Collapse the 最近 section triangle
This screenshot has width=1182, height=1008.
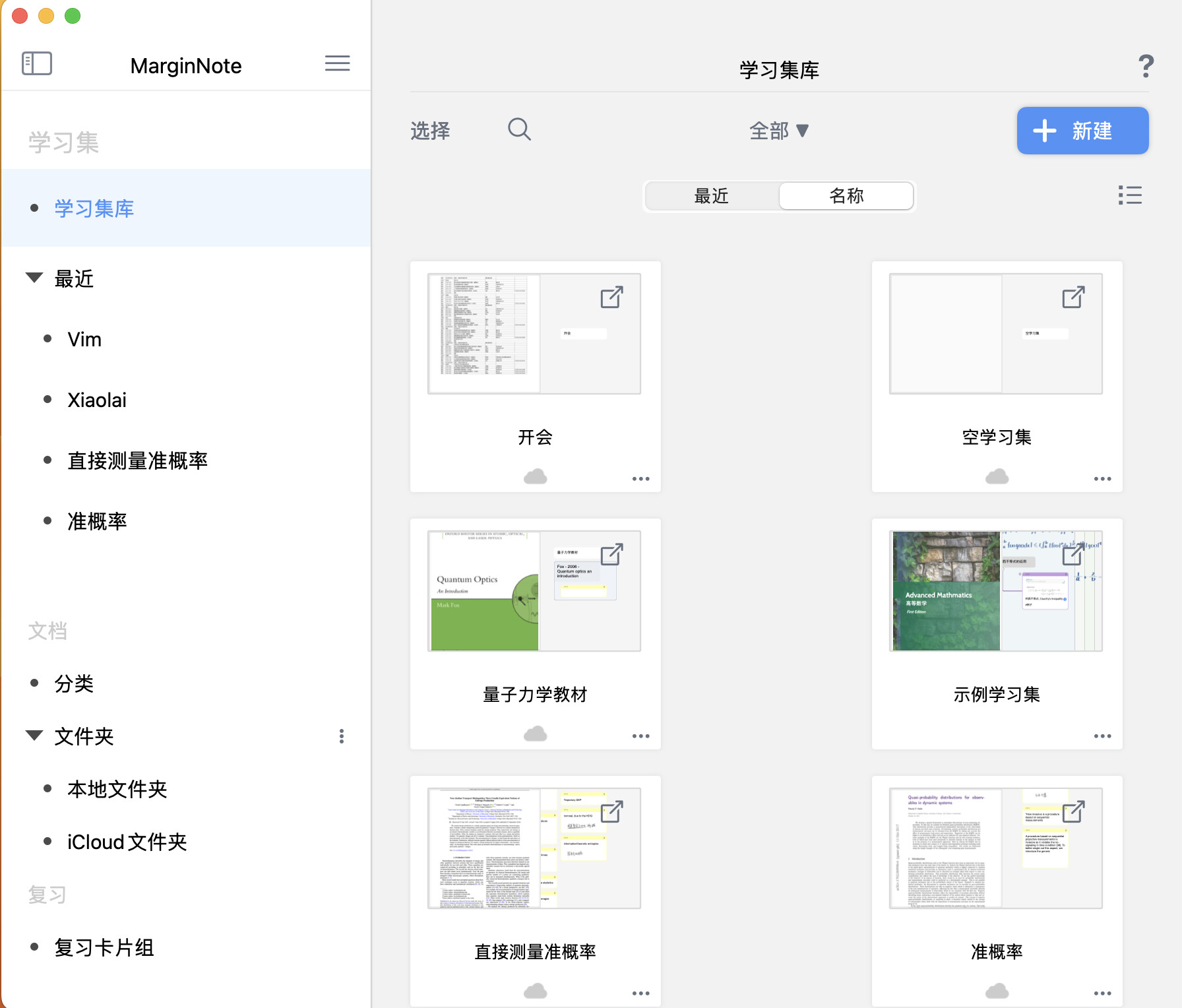[x=34, y=277]
